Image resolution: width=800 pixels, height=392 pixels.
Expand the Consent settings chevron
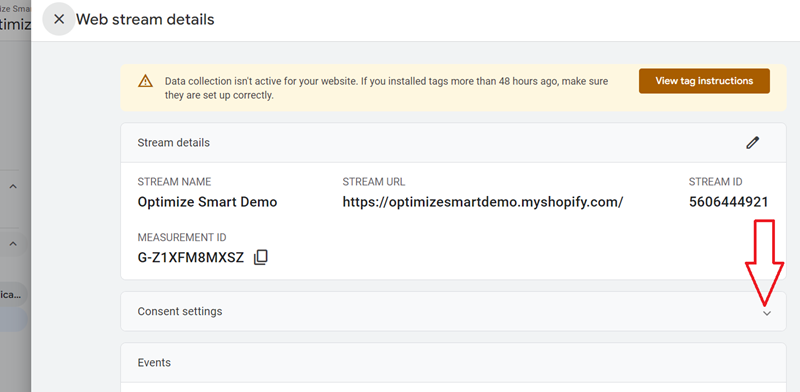click(x=767, y=313)
